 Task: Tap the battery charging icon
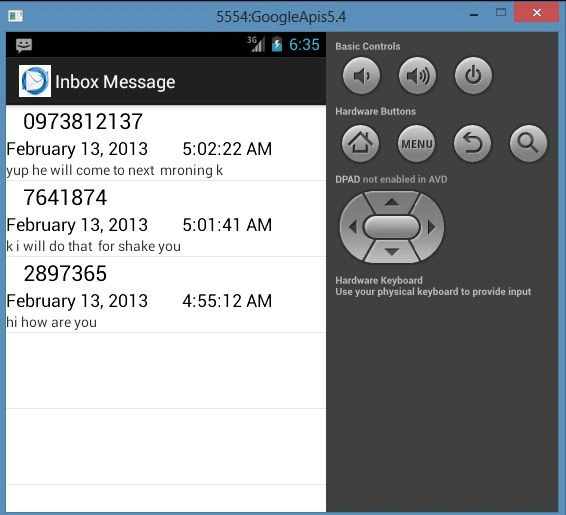(277, 44)
